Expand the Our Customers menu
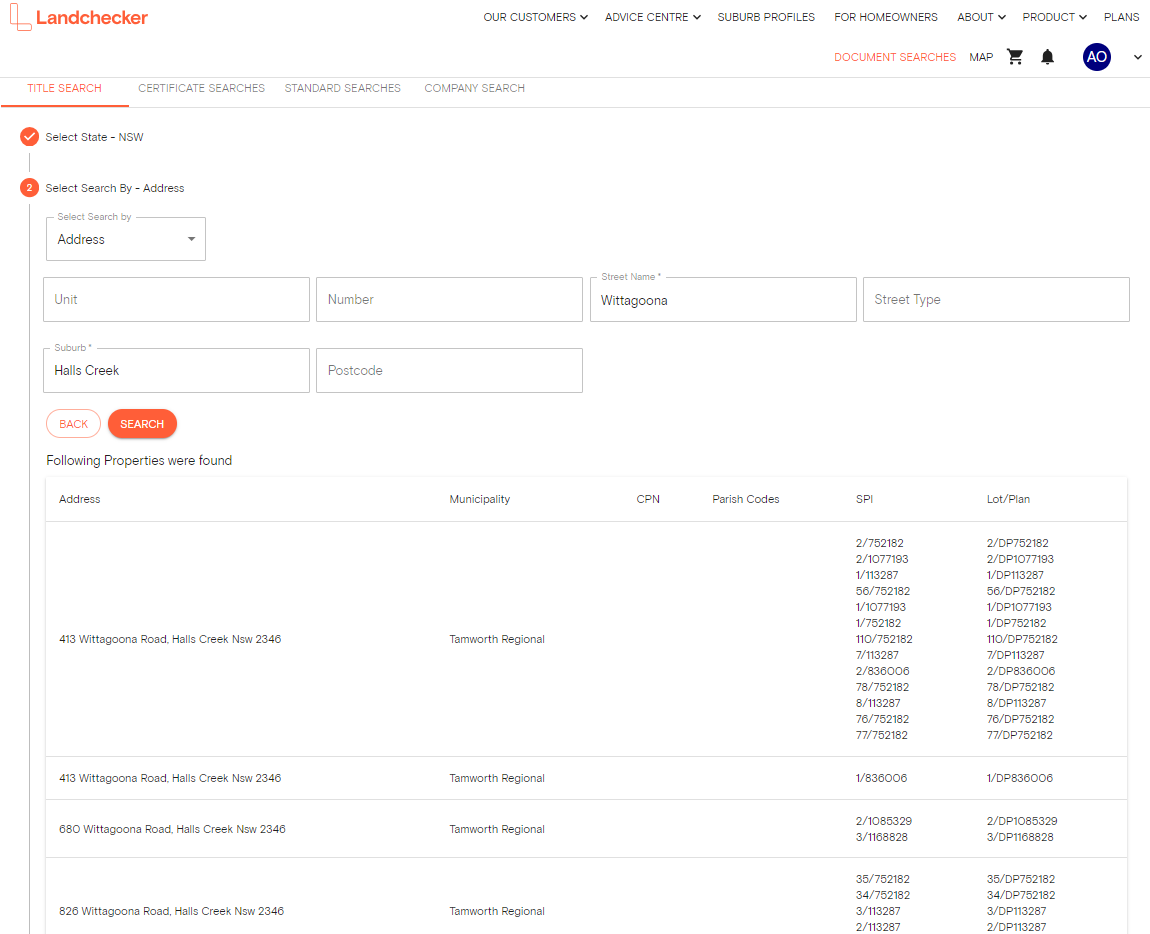The height and width of the screenshot is (934, 1150). 535,17
